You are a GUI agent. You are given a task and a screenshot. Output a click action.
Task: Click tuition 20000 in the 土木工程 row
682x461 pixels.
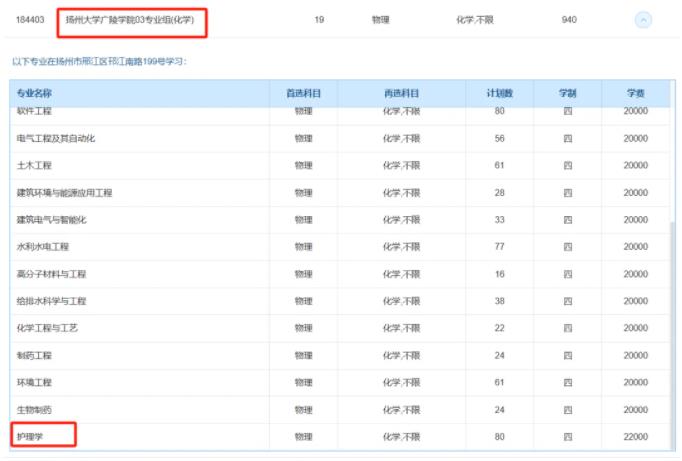coord(635,166)
